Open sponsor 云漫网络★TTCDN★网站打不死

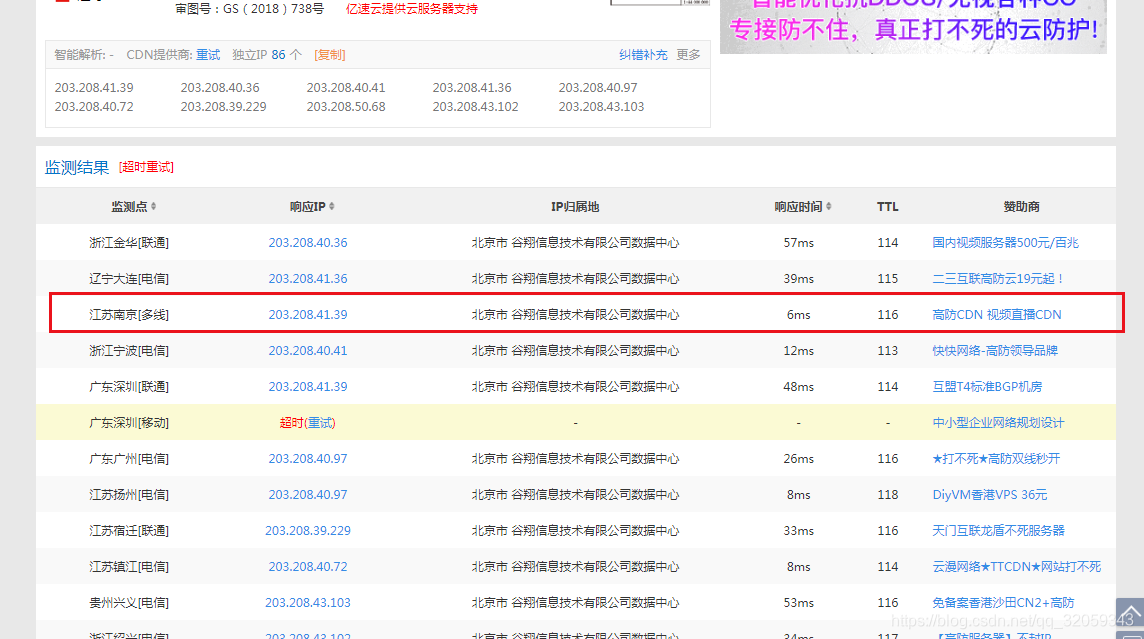click(x=1016, y=567)
